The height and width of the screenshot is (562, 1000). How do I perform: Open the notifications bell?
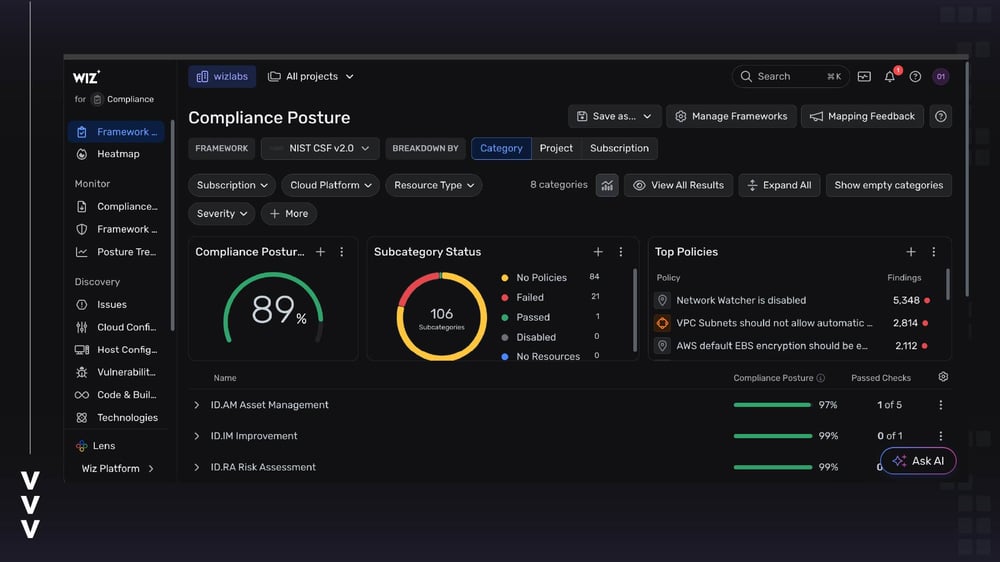pyautogui.click(x=890, y=77)
